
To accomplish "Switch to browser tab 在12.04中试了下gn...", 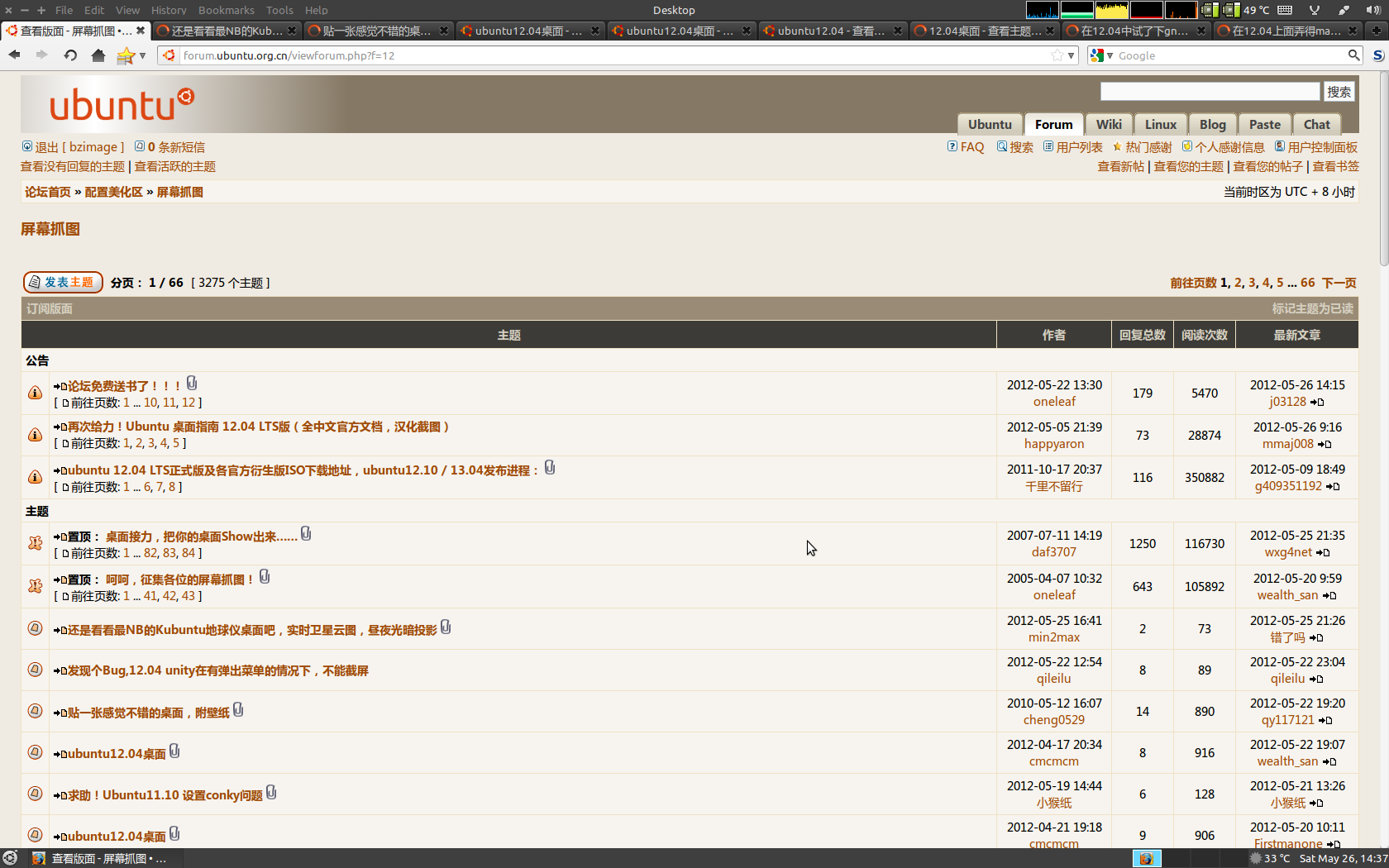I will tap(1134, 31).
